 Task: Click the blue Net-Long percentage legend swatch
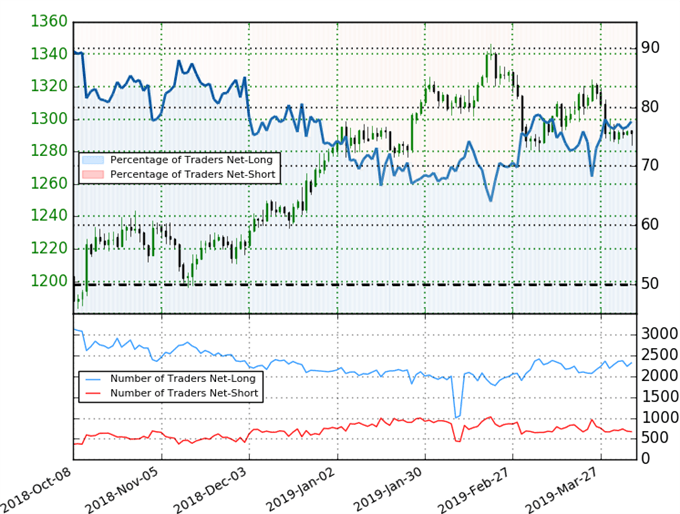point(92,160)
